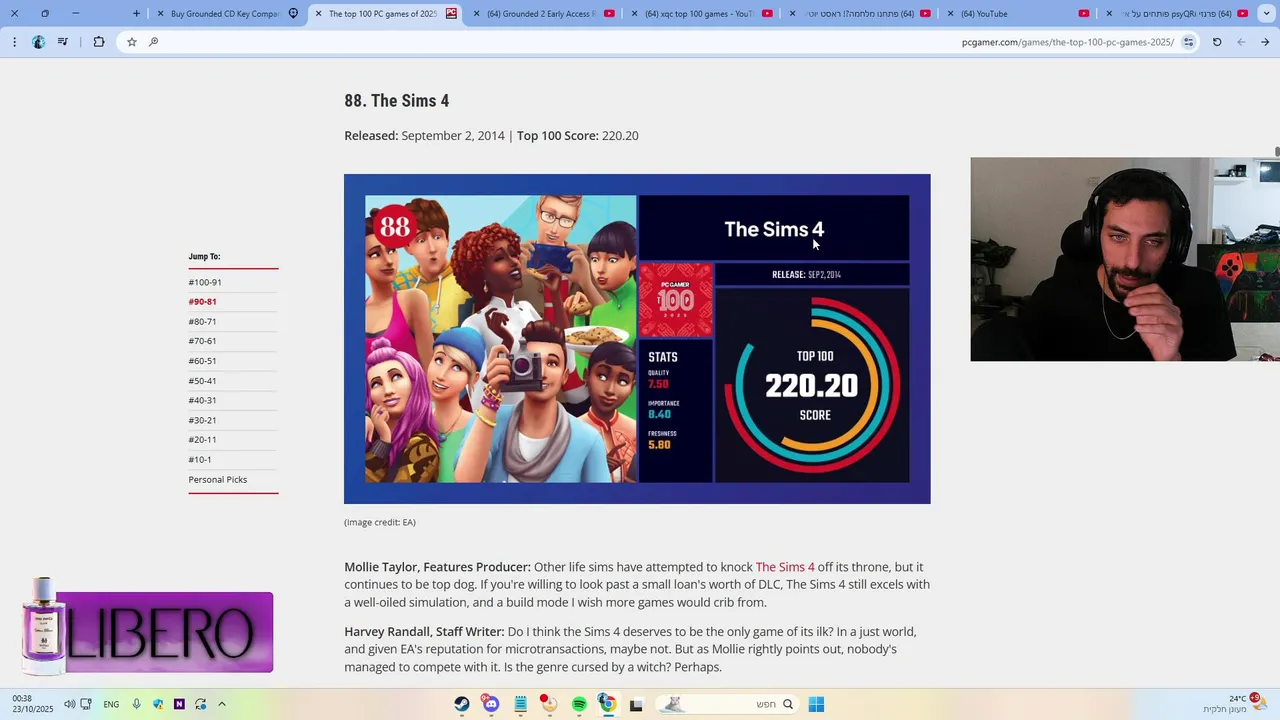Jump to #50-41 section
This screenshot has height=720, width=1280.
click(202, 381)
